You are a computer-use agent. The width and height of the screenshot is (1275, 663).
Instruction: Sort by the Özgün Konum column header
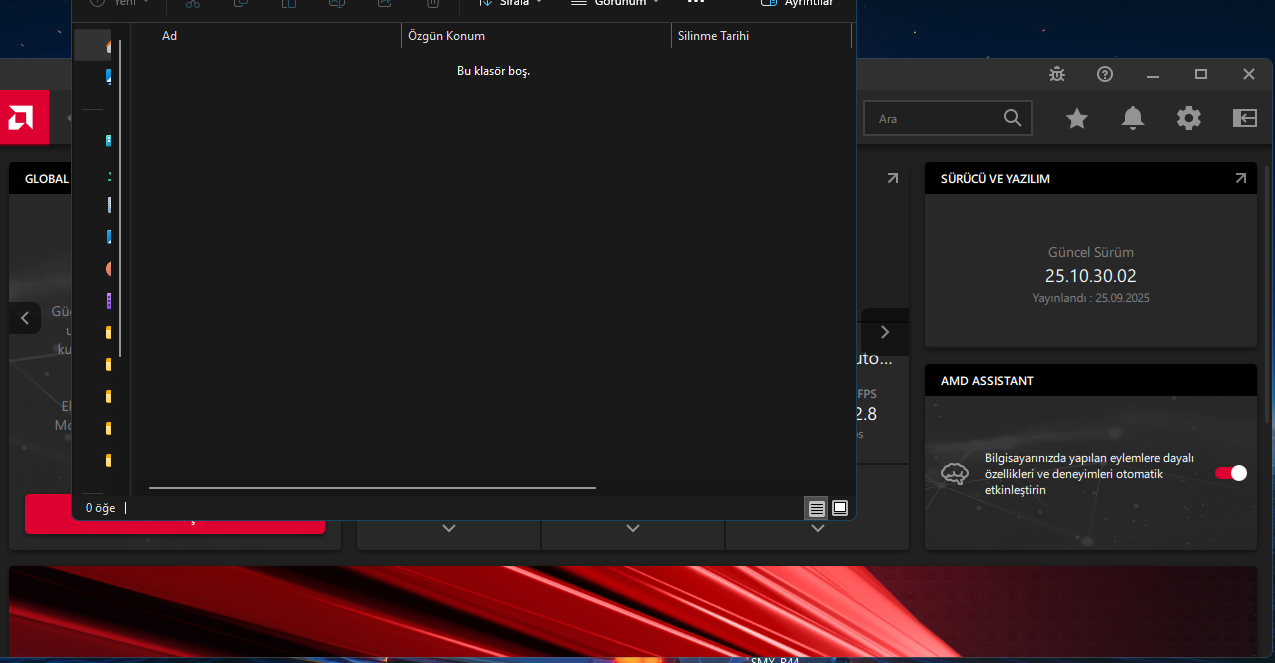click(536, 36)
